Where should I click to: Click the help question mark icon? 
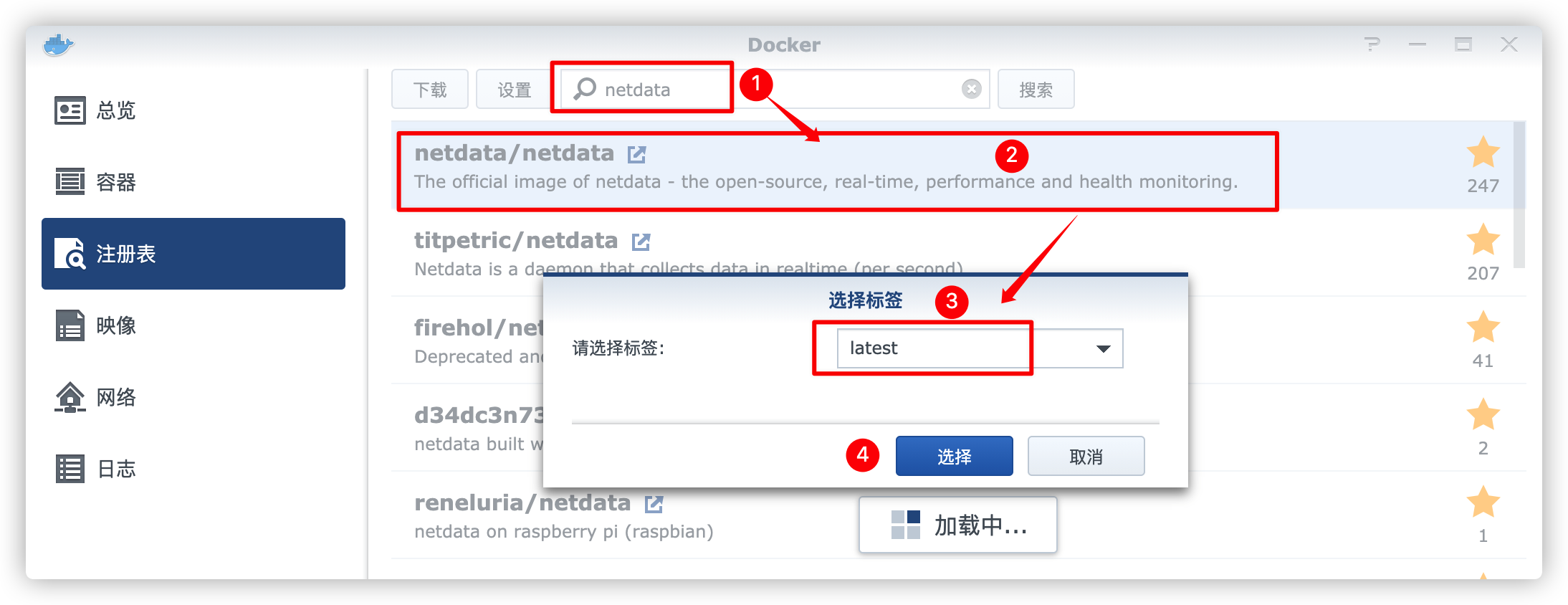tap(1372, 44)
